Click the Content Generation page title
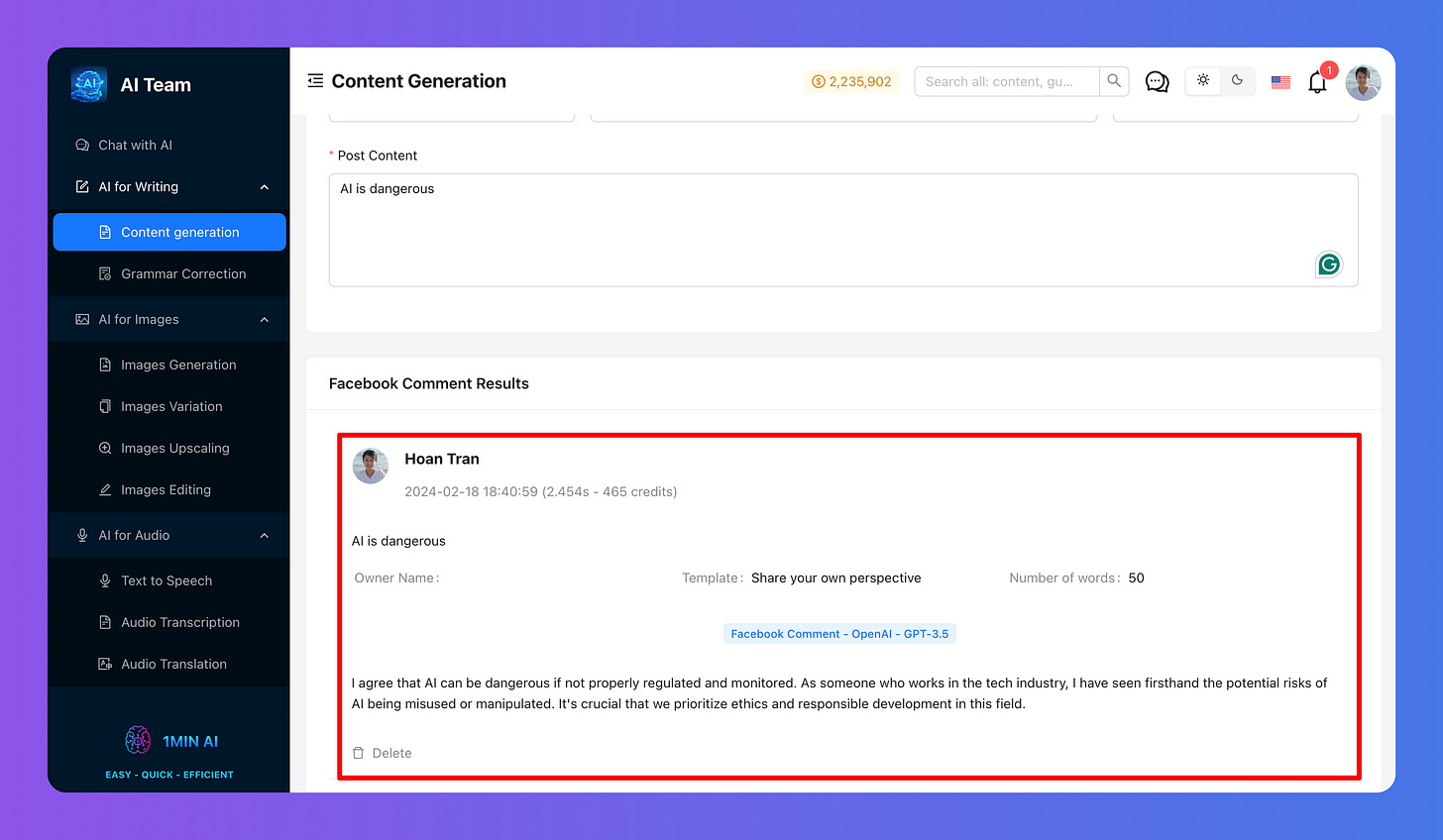The height and width of the screenshot is (840, 1443). (x=419, y=81)
